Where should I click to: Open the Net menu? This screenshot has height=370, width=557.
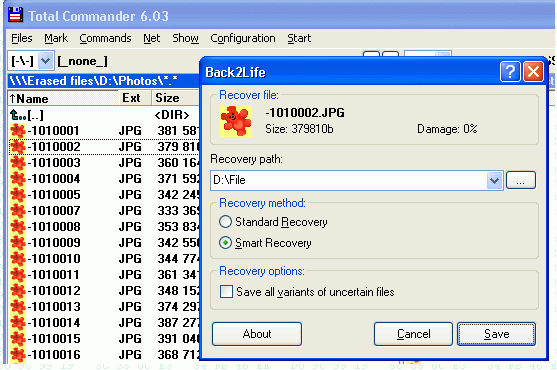[152, 38]
